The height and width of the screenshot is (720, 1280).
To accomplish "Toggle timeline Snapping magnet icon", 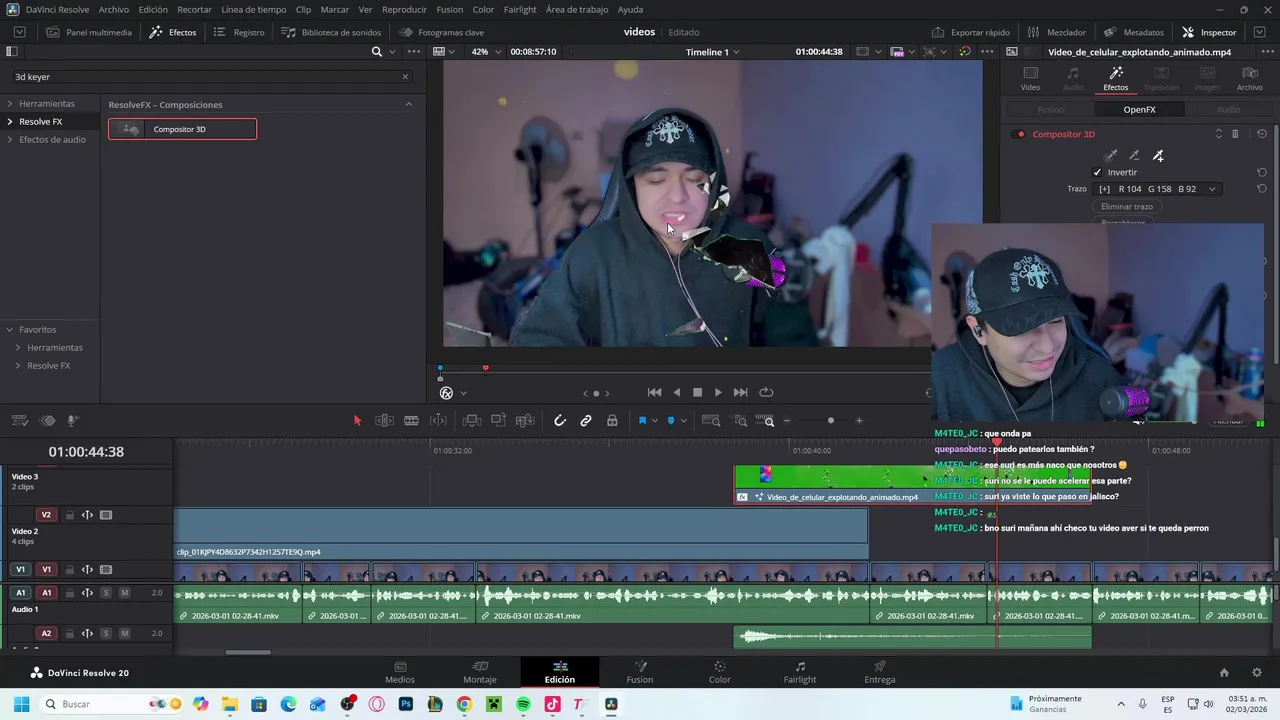I will pyautogui.click(x=560, y=421).
